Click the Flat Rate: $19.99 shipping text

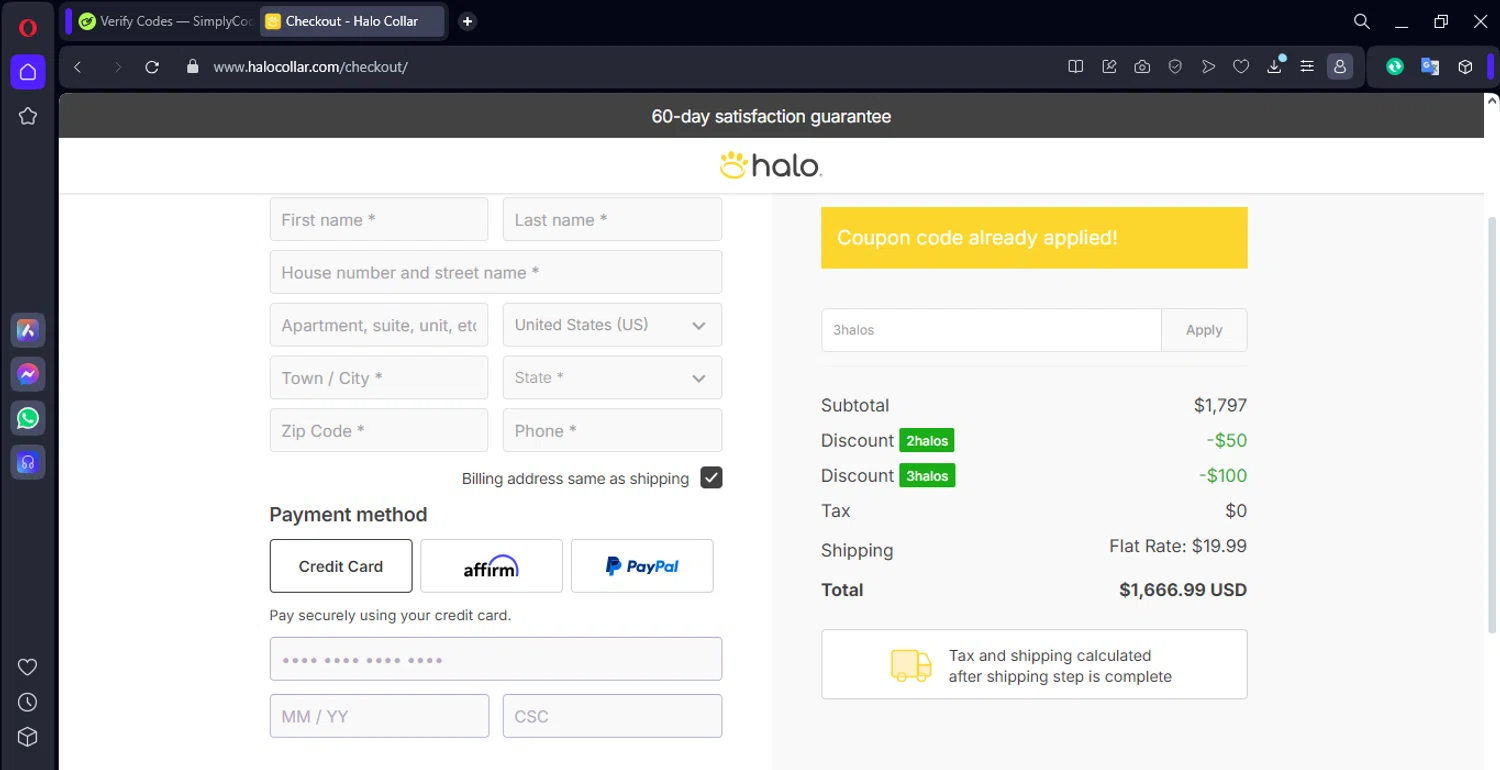[x=1178, y=546]
